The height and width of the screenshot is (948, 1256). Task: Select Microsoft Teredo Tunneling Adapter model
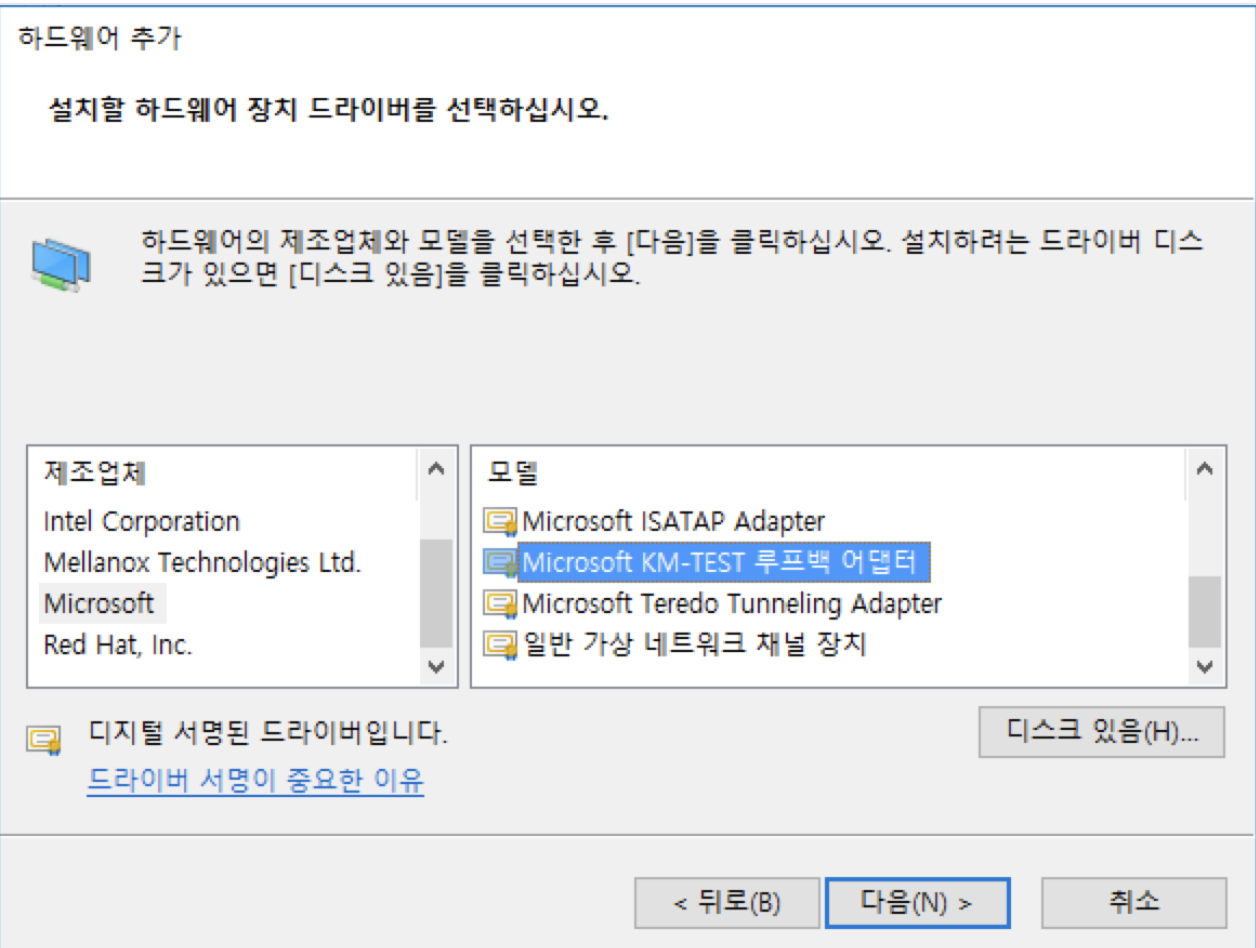click(x=732, y=603)
